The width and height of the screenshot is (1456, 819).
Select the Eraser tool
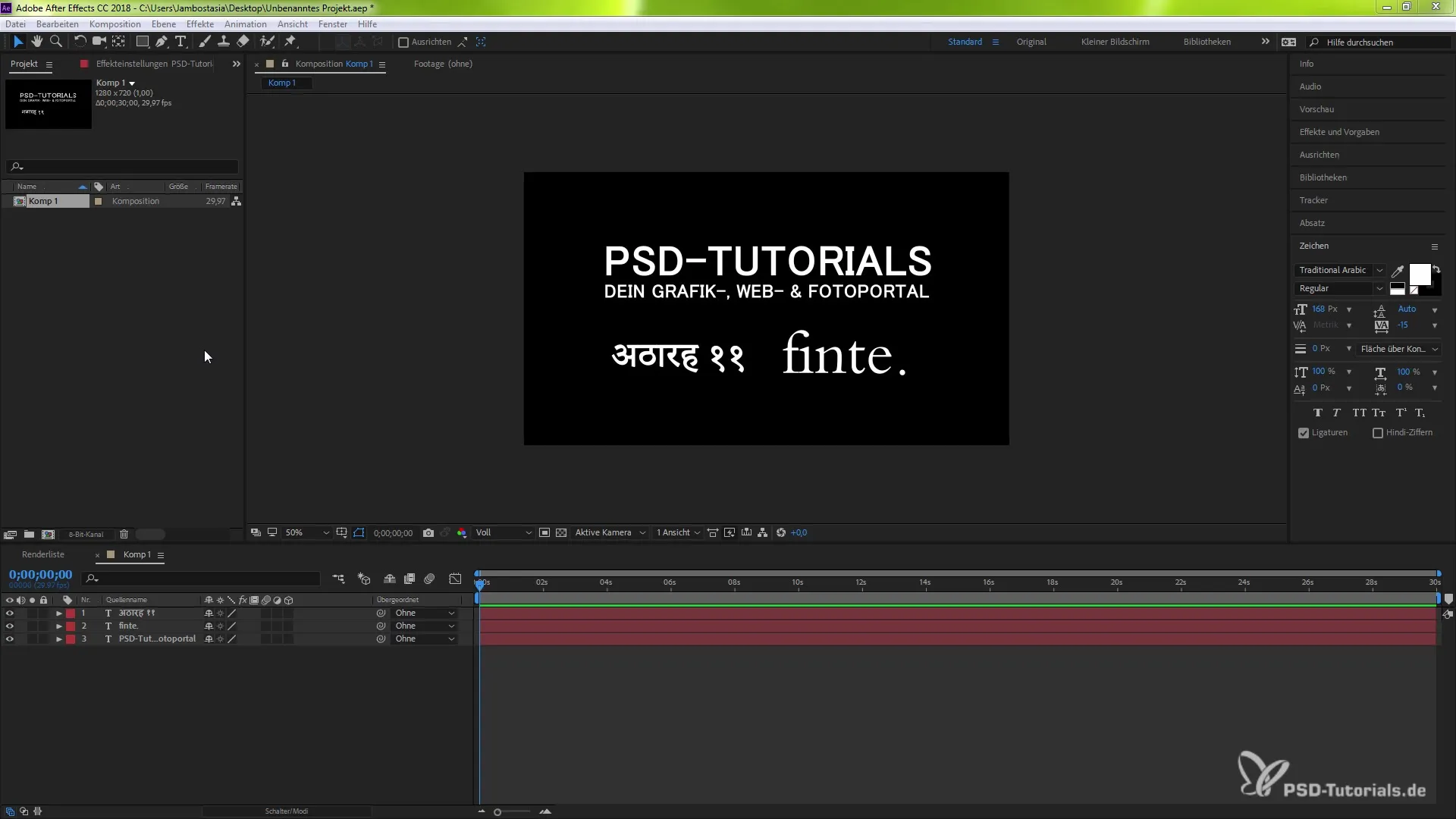tap(243, 42)
